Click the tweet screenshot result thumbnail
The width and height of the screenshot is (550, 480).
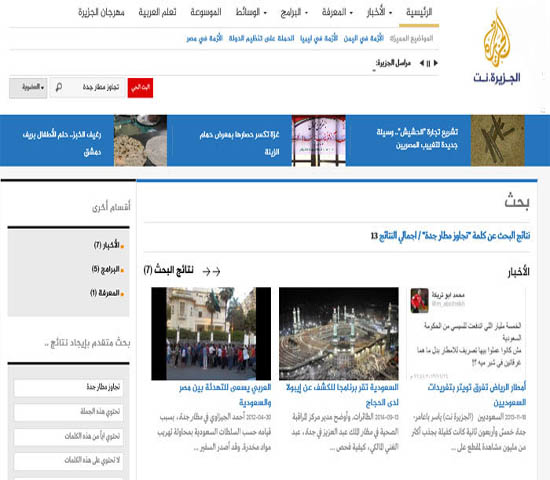click(466, 334)
